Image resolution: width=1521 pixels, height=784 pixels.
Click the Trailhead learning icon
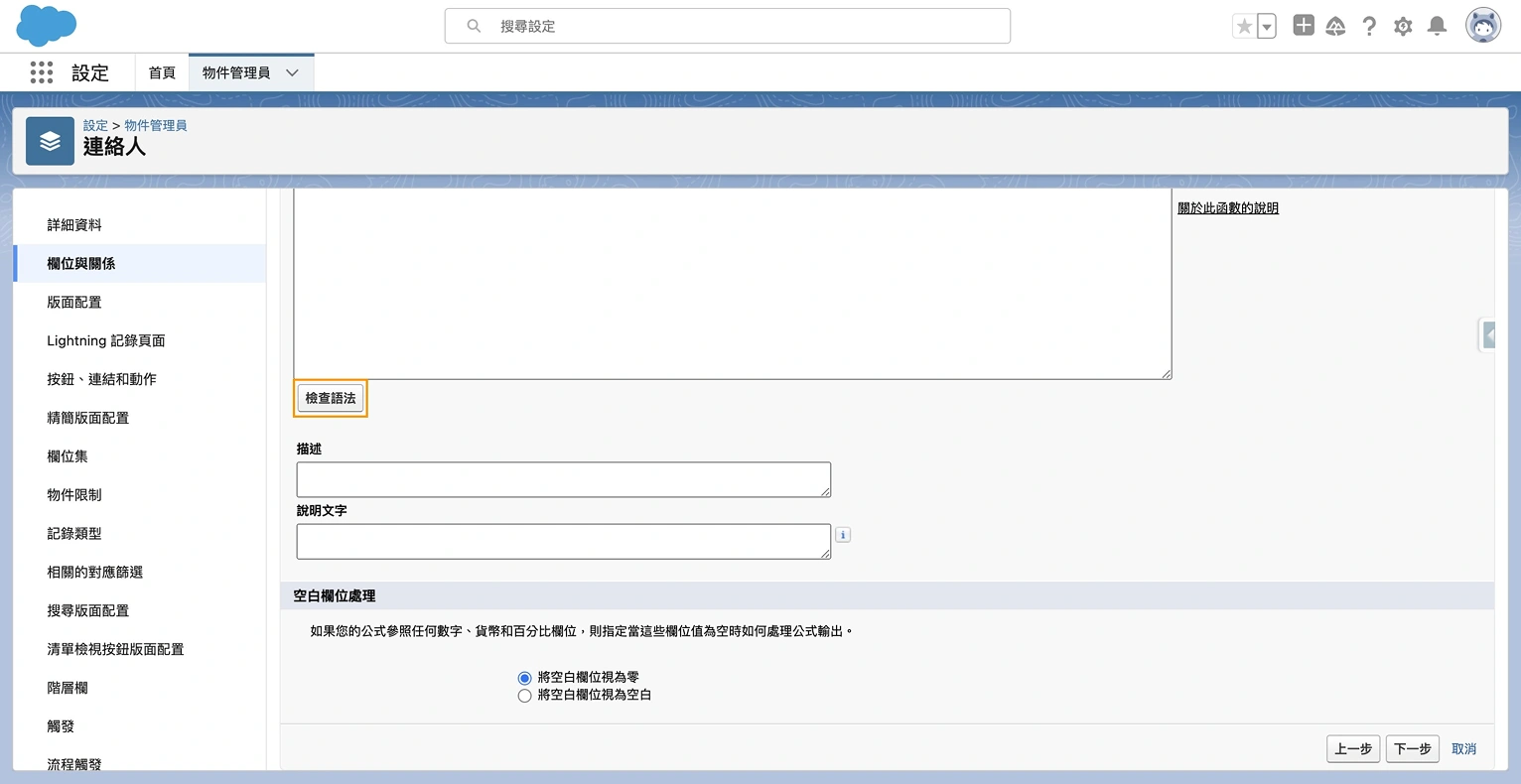coord(1335,25)
